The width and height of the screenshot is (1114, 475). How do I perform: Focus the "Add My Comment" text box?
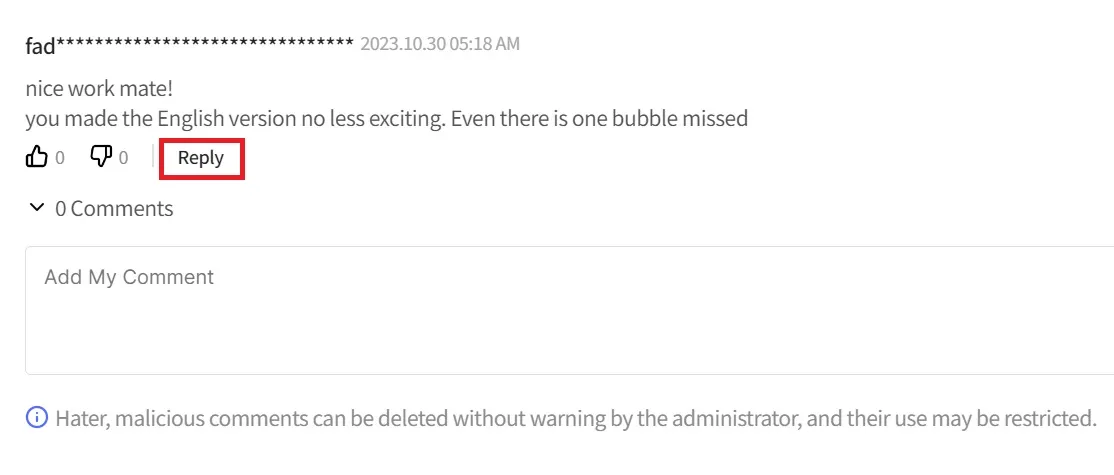click(569, 310)
